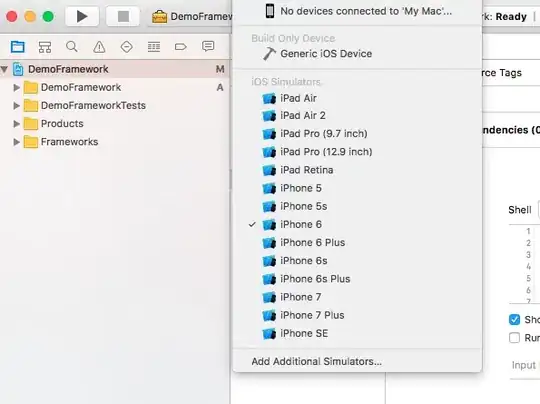Screen dimensions: 540x404
Task: Select the Frameworks folder in navigator
Action: click(69, 142)
